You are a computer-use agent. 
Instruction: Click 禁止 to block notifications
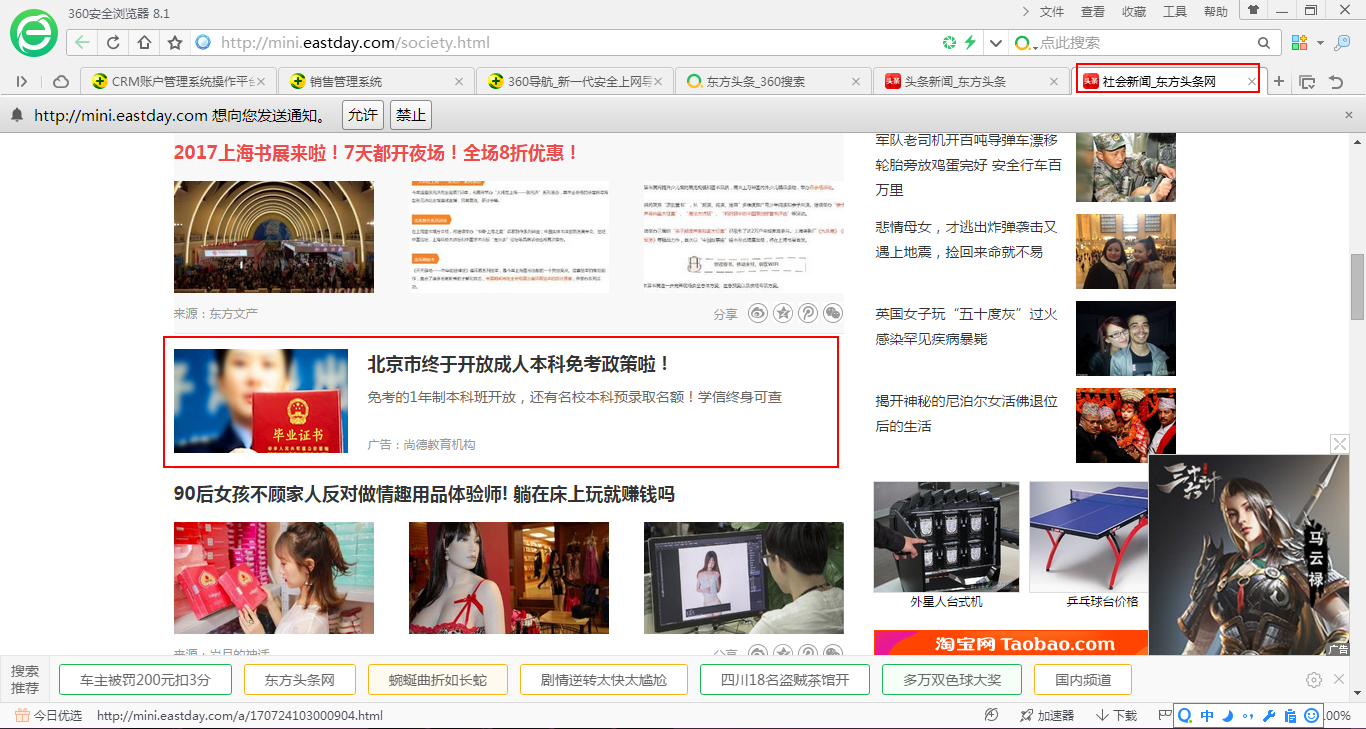click(411, 114)
